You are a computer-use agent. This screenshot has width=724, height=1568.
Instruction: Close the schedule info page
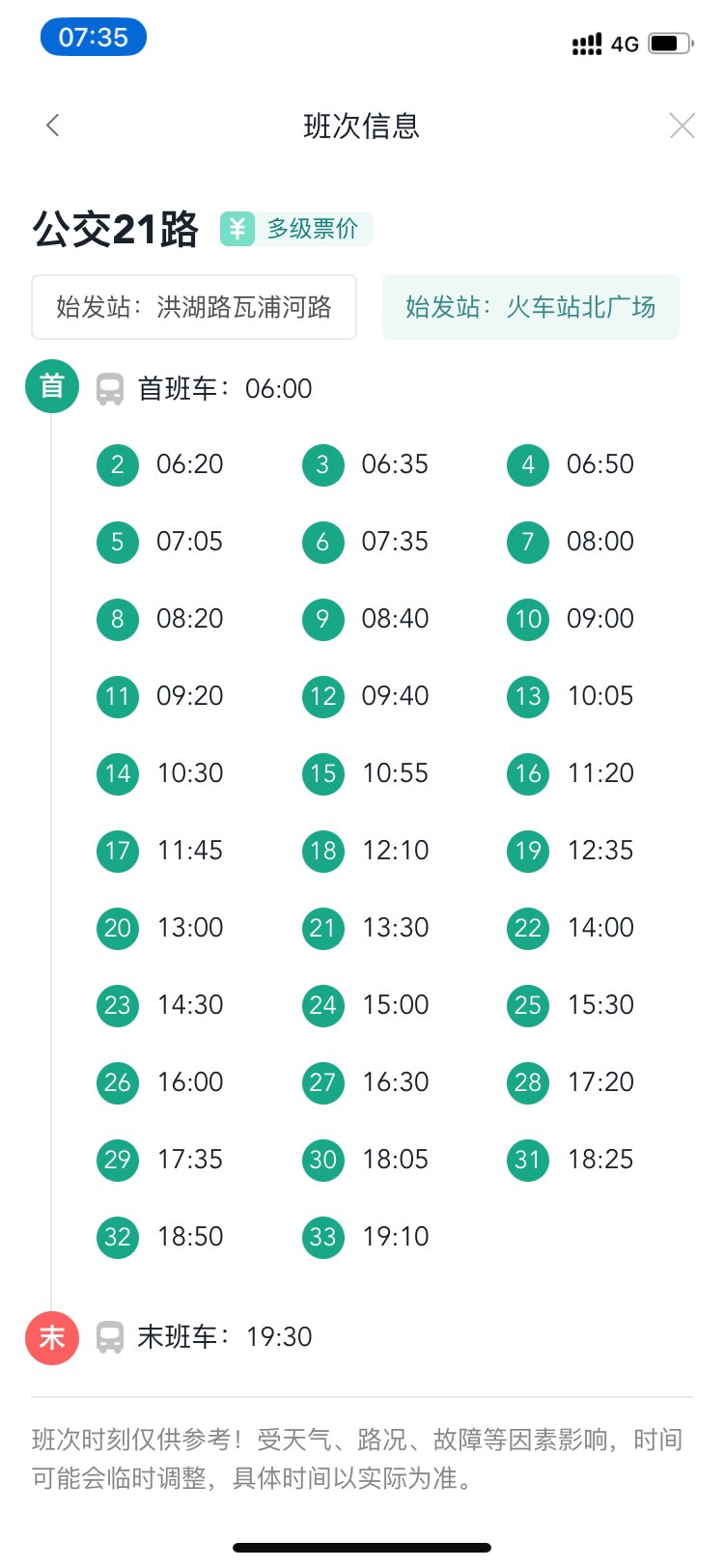(682, 126)
